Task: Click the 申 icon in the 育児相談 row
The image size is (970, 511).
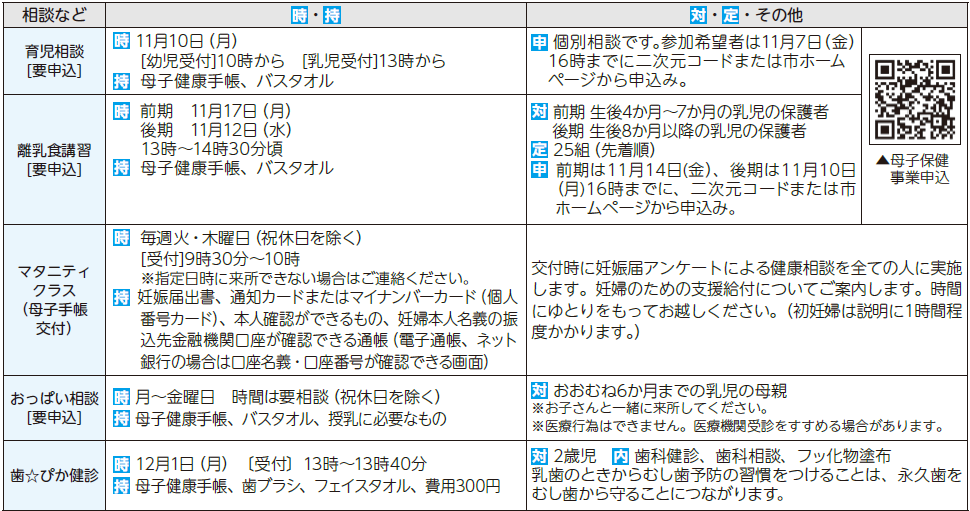Action: coord(539,42)
